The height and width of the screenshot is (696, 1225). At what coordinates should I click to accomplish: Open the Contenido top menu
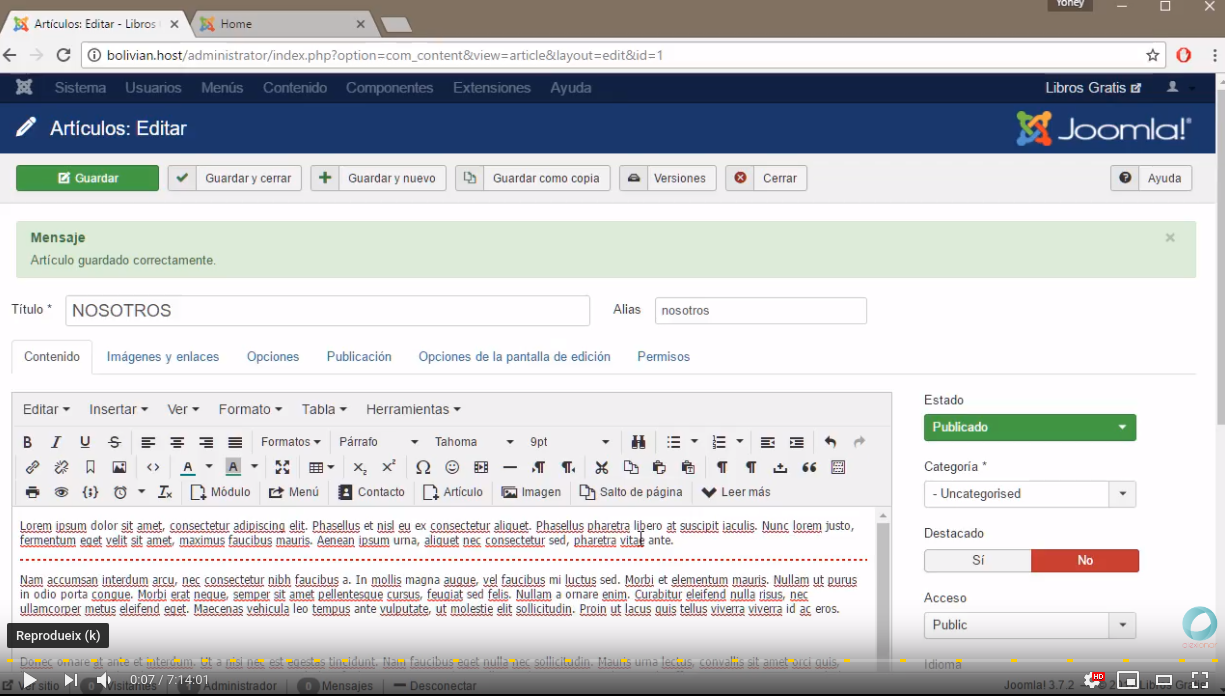tap(295, 88)
